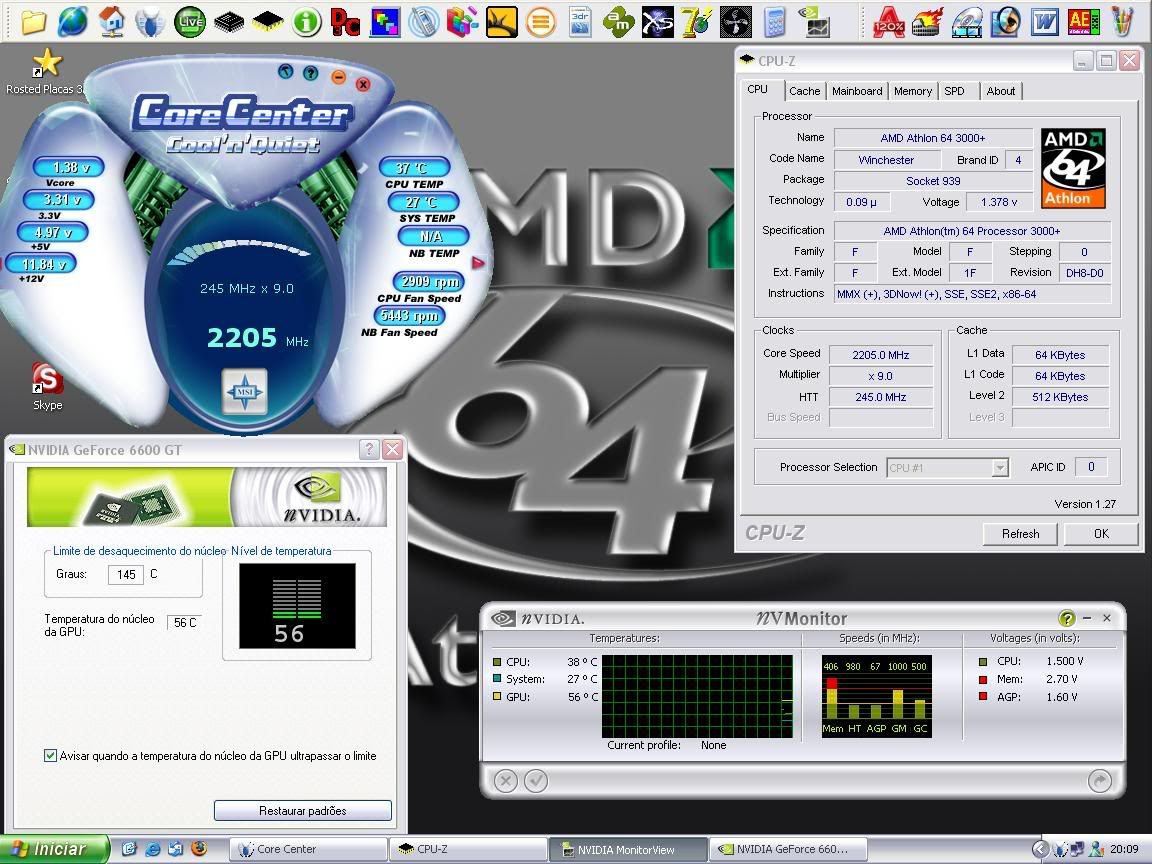Launch the Microsoft Word icon in top bar
Screen dimensions: 1152x864
click(x=1044, y=22)
